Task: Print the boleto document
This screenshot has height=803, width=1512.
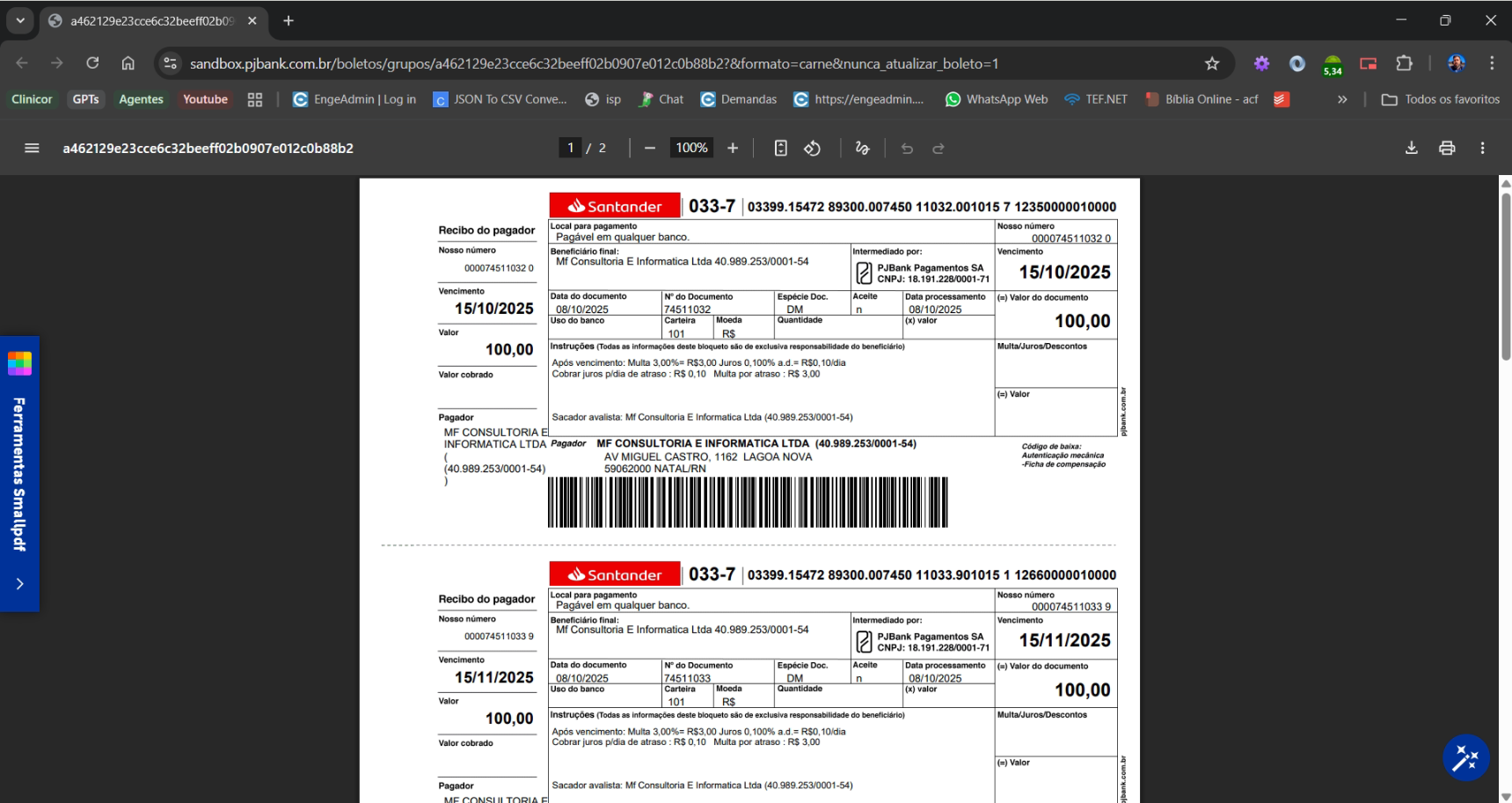Action: 1446,148
